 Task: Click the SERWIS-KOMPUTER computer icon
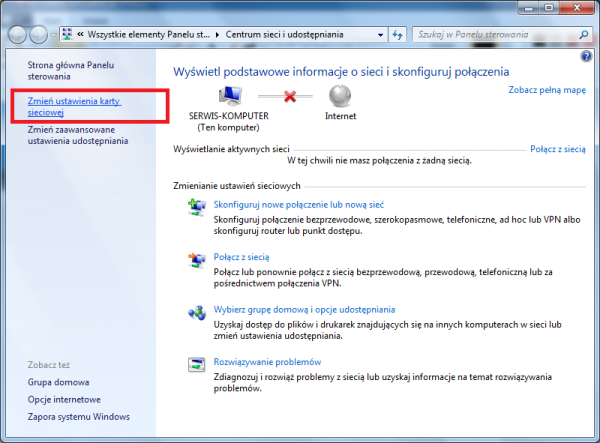(x=230, y=96)
